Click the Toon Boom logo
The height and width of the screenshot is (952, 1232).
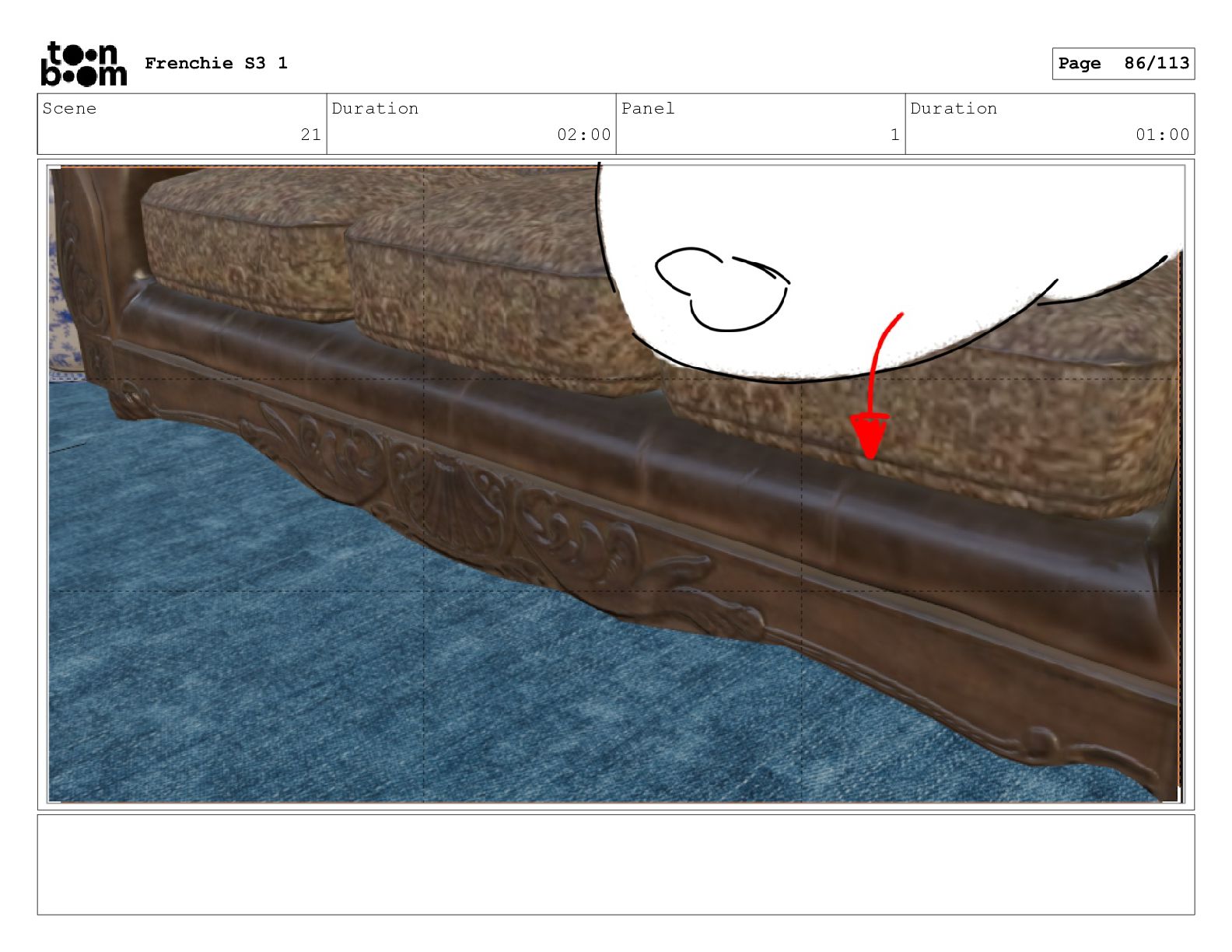[83, 63]
